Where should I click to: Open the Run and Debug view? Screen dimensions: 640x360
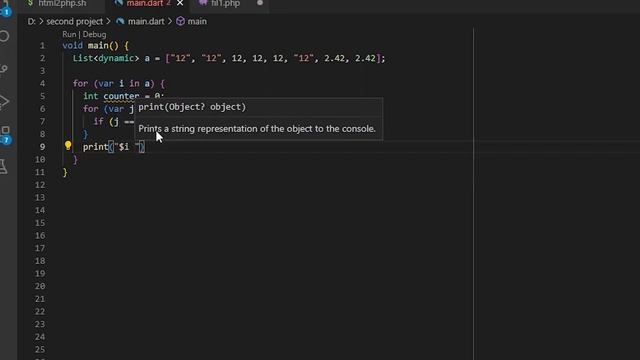click(4, 101)
